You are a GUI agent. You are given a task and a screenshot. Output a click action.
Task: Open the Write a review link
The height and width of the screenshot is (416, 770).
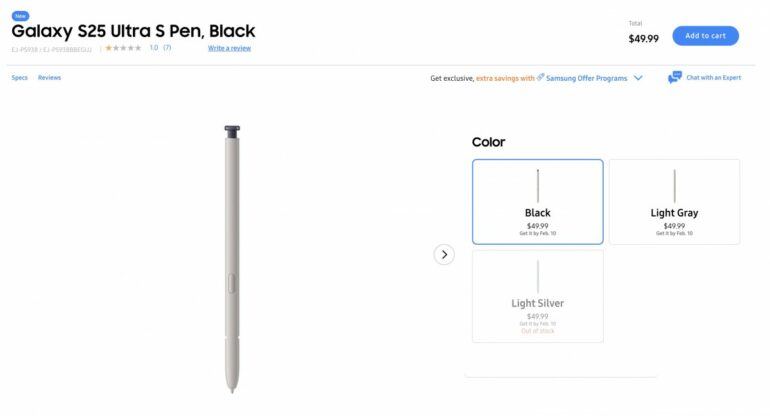click(x=229, y=48)
